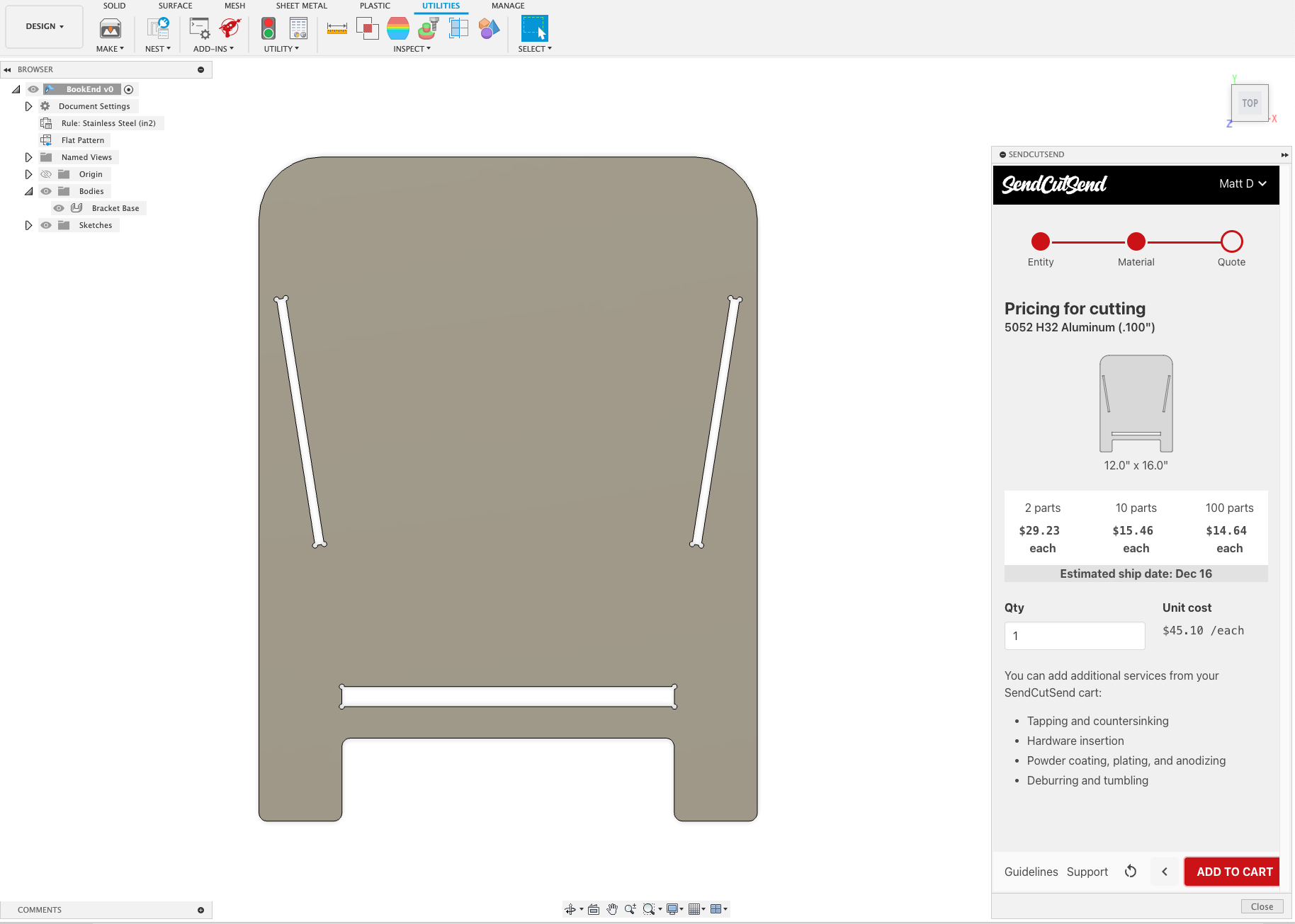Collapse the Bodies folder
The width and height of the screenshot is (1295, 924).
[28, 191]
